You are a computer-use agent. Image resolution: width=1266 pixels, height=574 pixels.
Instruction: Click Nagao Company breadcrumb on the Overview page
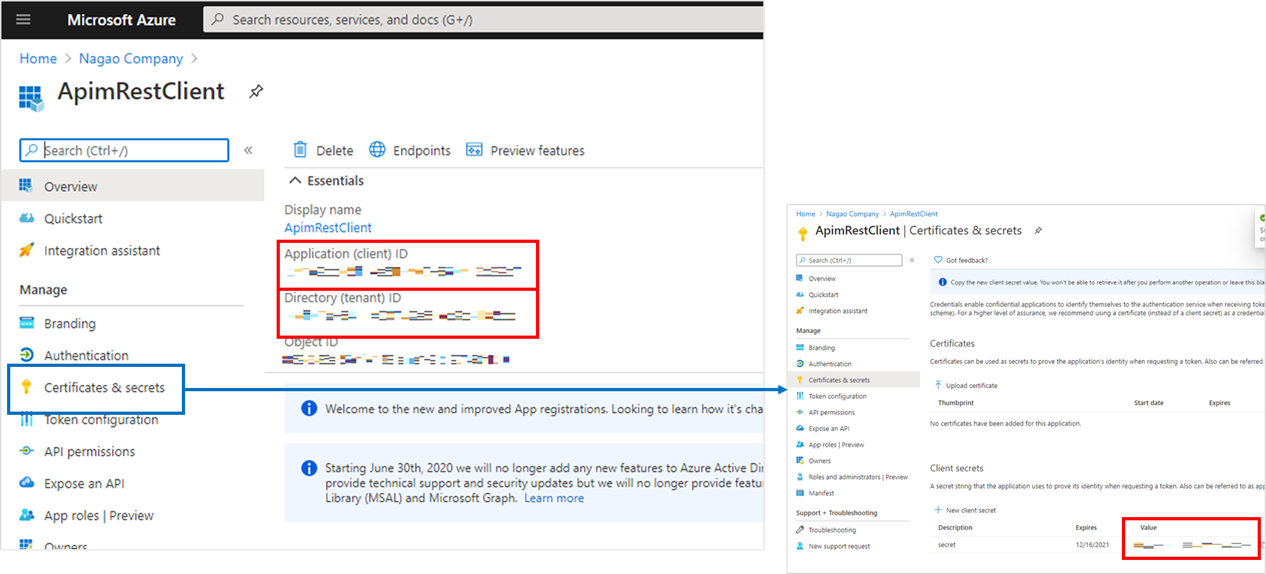pyautogui.click(x=130, y=59)
